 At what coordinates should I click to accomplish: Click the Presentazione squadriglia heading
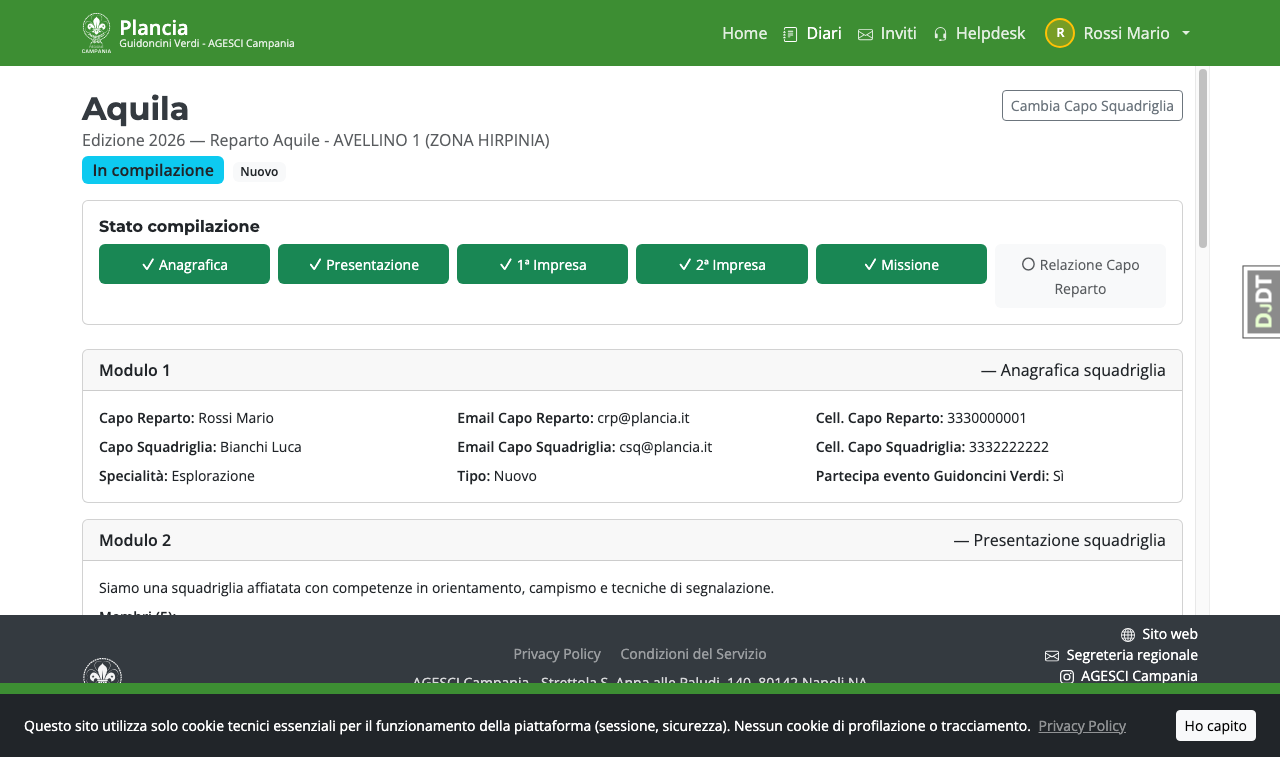pos(1060,540)
